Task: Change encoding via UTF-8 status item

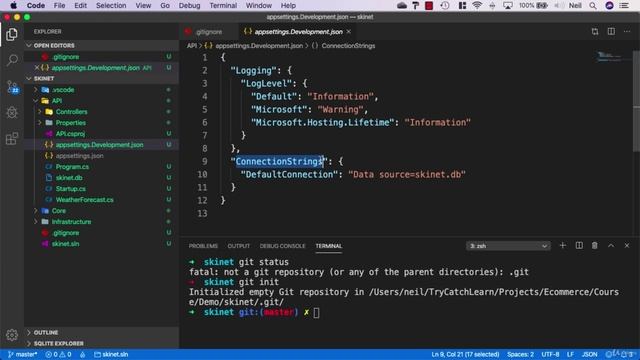Action: click(x=550, y=354)
